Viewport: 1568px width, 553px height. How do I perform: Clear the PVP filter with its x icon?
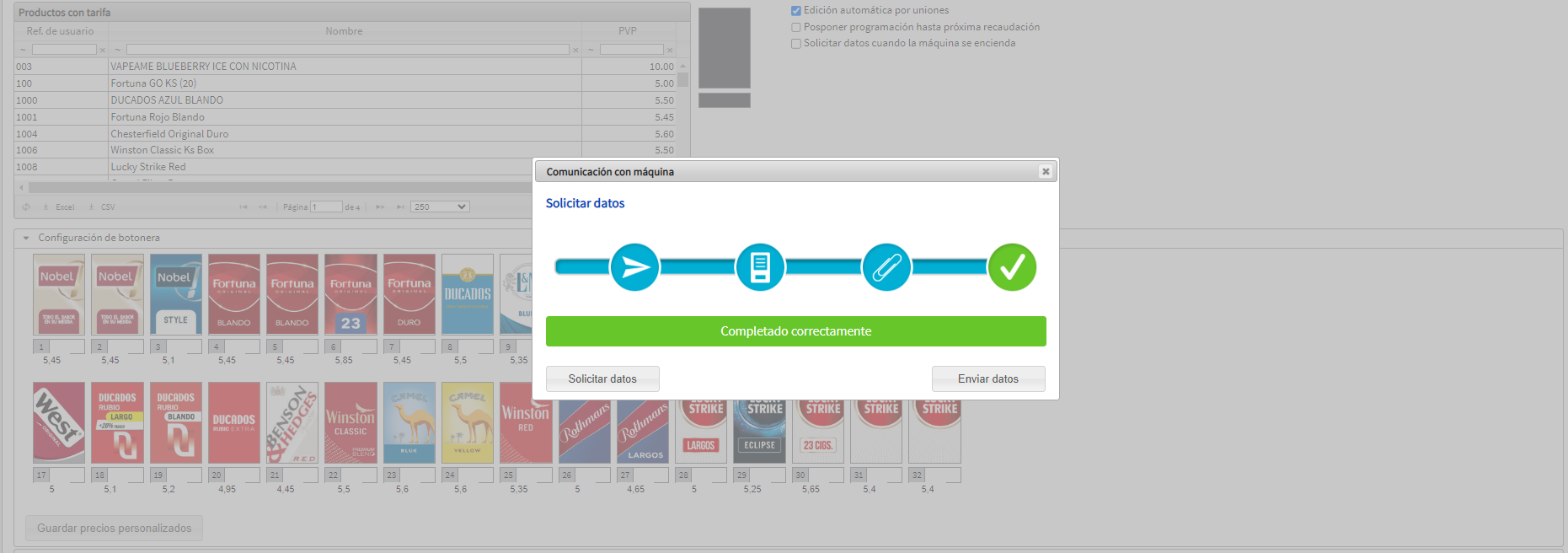(670, 50)
